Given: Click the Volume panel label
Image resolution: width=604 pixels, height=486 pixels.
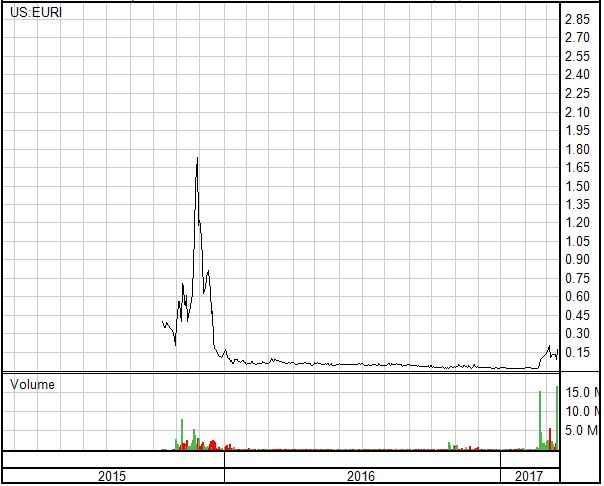Looking at the screenshot, I should point(32,384).
